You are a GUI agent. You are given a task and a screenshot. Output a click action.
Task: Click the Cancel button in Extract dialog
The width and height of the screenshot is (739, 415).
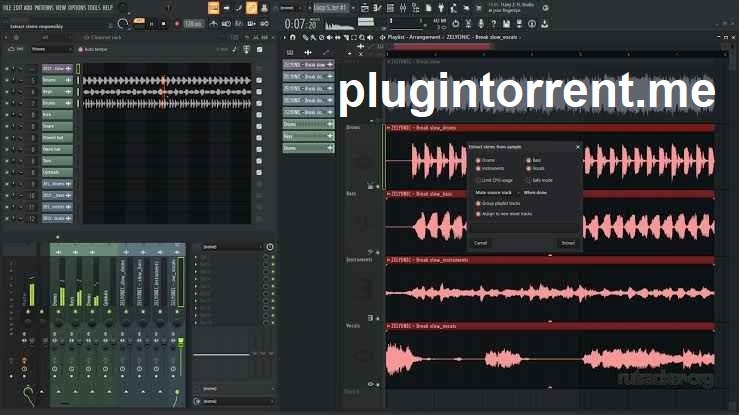click(480, 243)
